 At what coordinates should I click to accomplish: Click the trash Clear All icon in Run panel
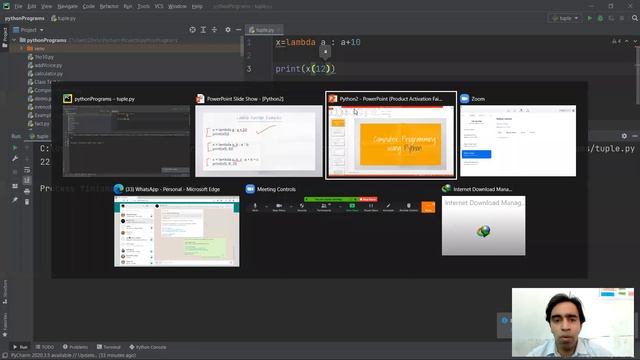(27, 202)
